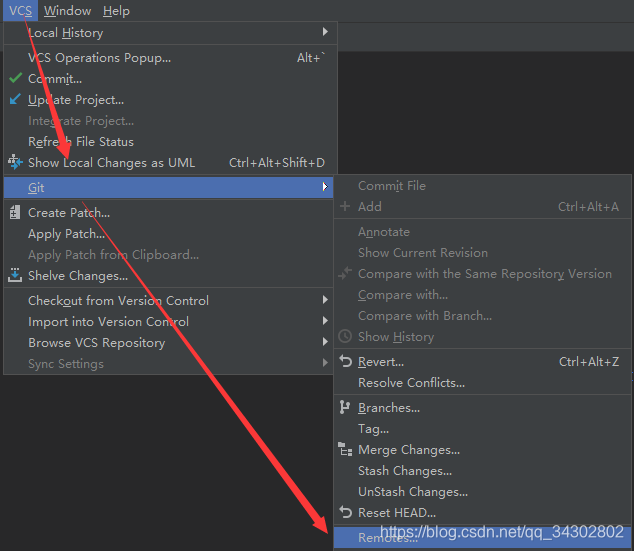Expand Import into Version Control arrow

(x=325, y=321)
